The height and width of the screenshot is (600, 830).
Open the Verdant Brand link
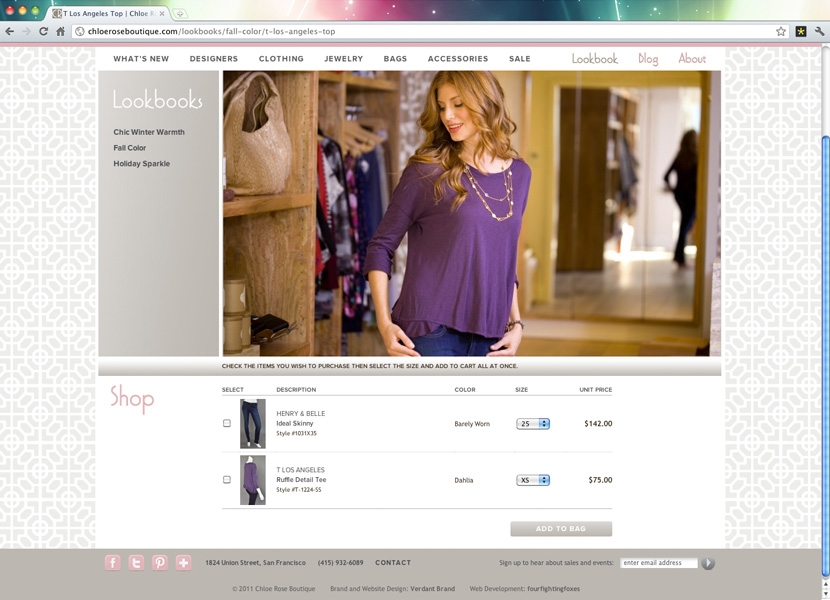point(432,588)
